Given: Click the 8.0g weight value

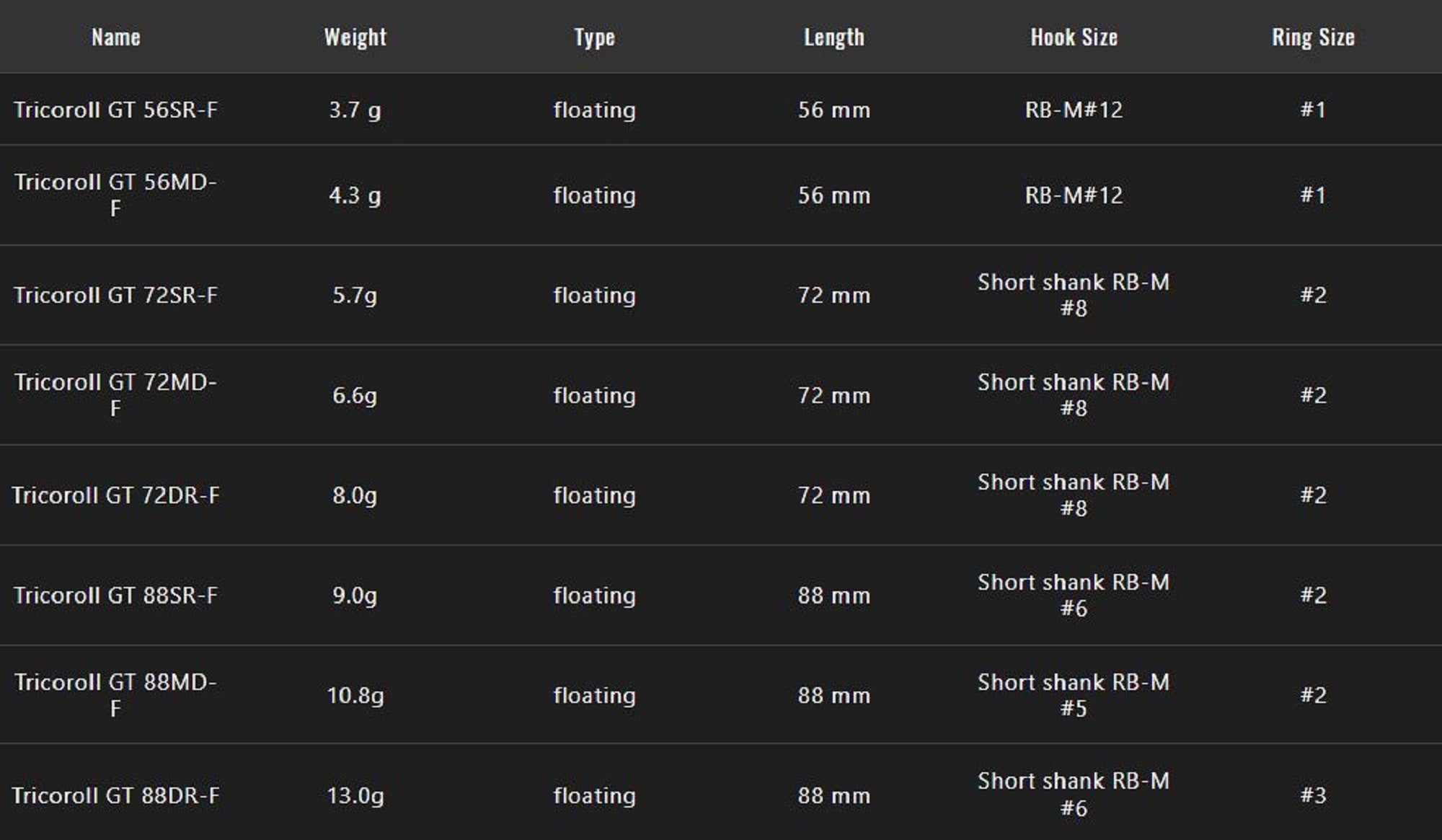Looking at the screenshot, I should (355, 495).
